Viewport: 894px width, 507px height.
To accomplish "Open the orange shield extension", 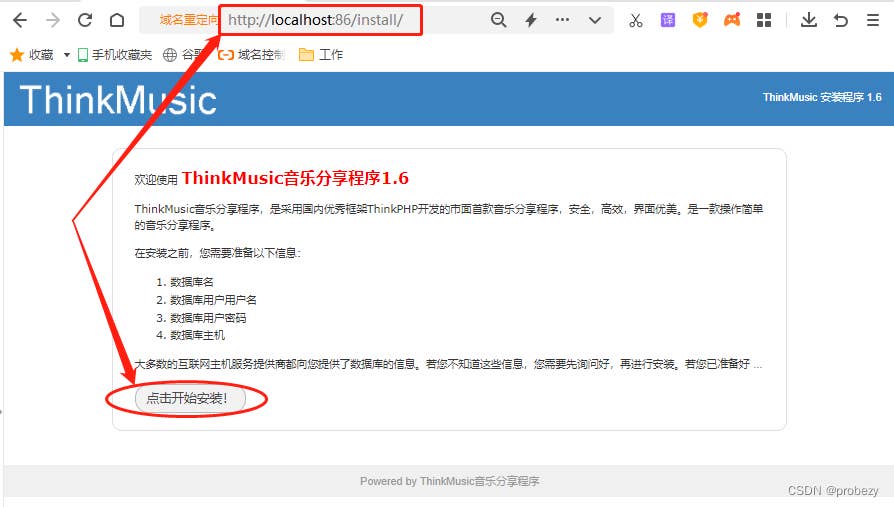I will click(700, 21).
